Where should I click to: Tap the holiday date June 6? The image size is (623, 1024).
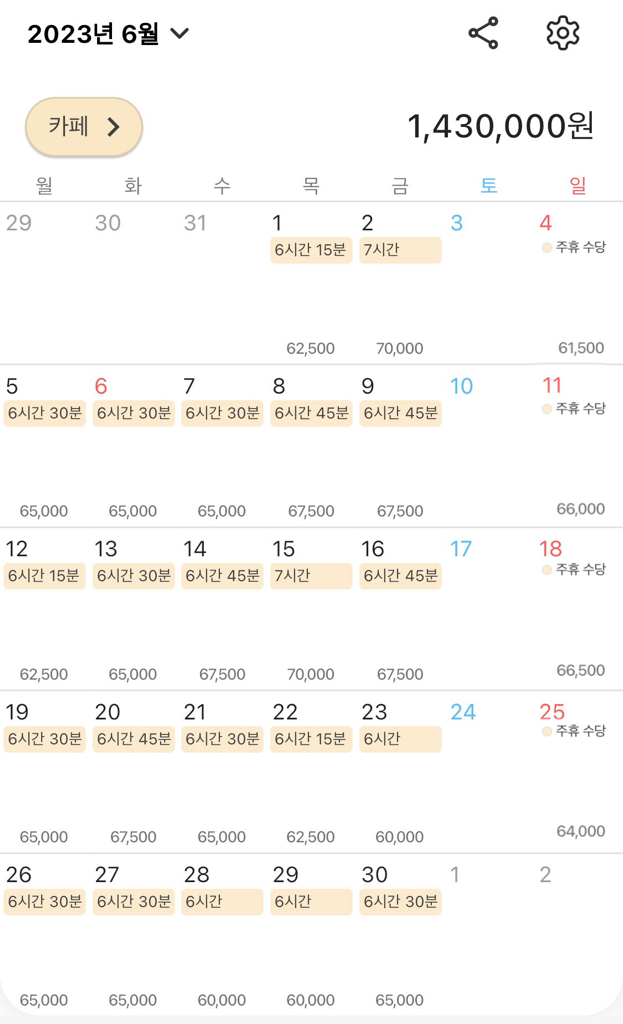click(x=101, y=386)
